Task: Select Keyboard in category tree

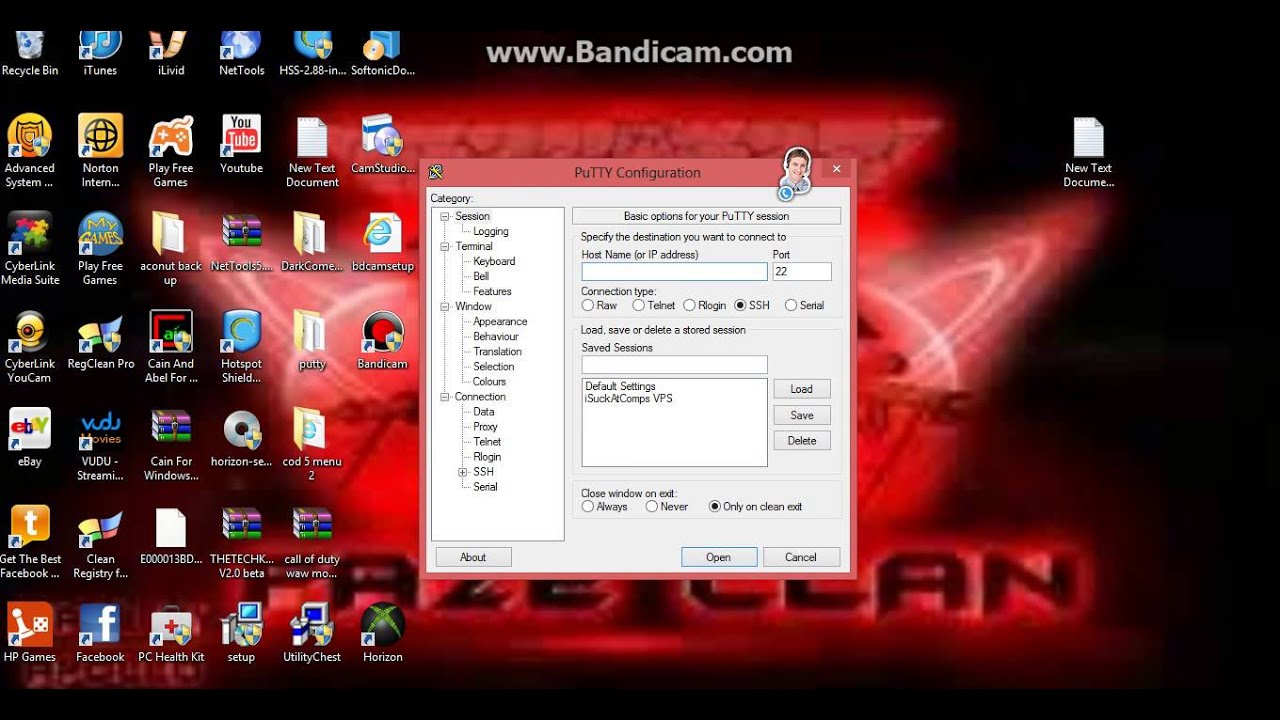Action: pos(494,261)
